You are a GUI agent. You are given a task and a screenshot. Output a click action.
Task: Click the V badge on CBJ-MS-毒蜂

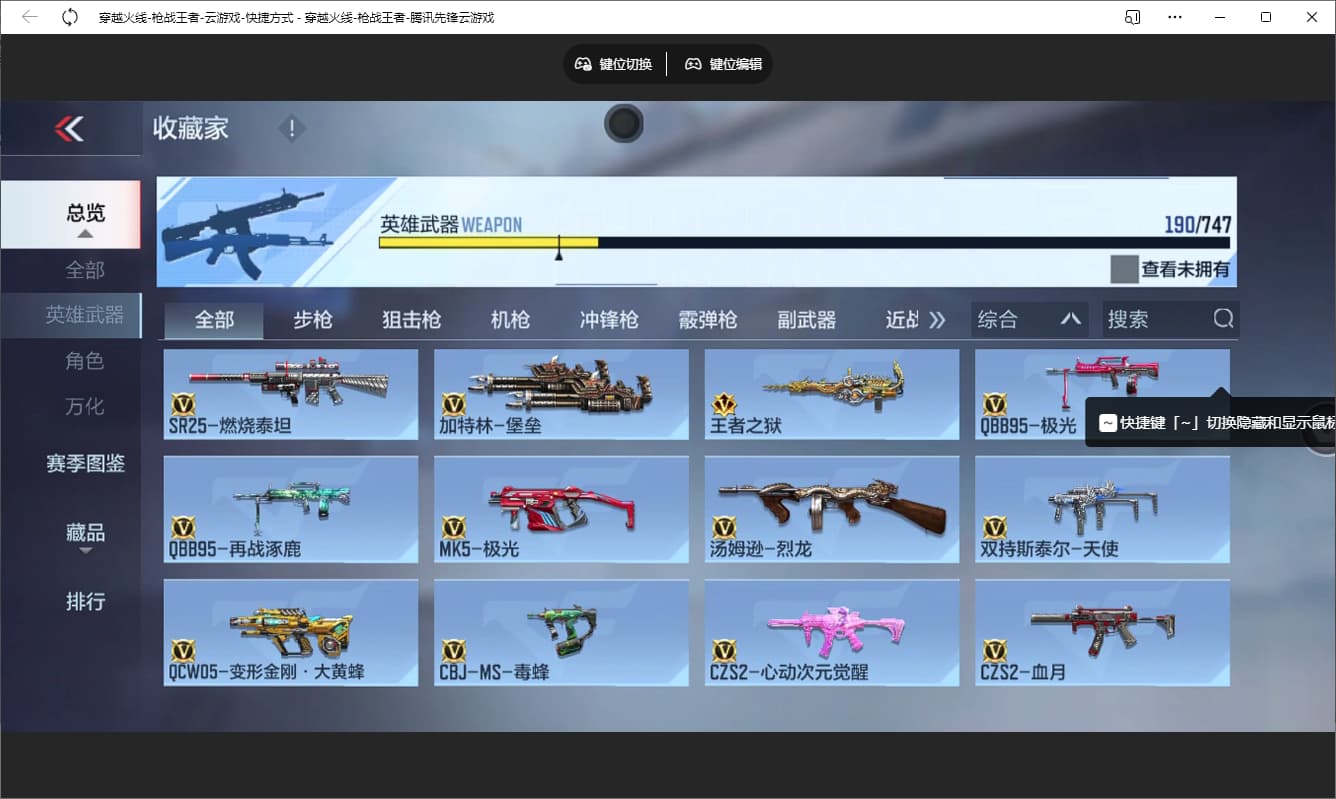click(454, 651)
